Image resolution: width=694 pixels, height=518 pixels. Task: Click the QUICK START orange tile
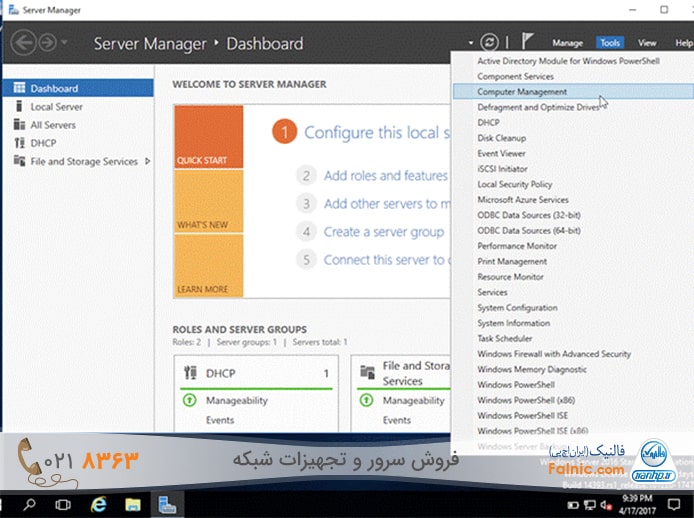208,136
